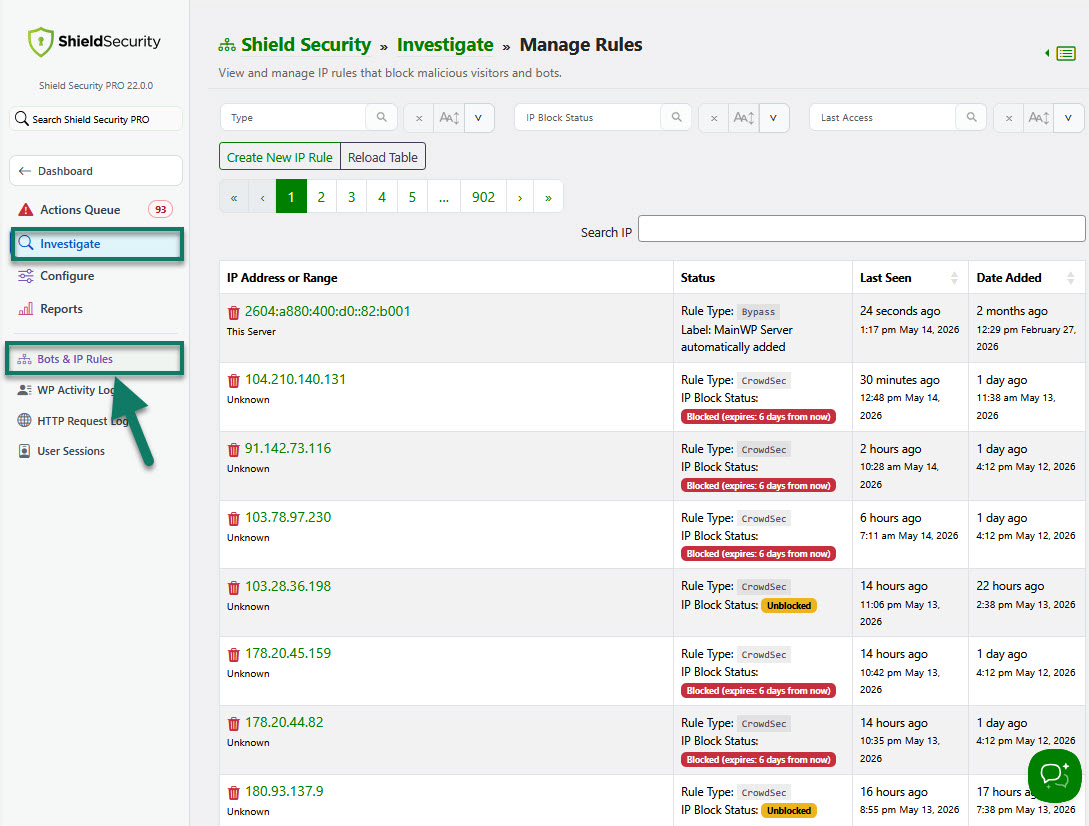This screenshot has height=826, width=1089.
Task: Open IP address 91.142.73.116 link
Action: click(x=288, y=448)
